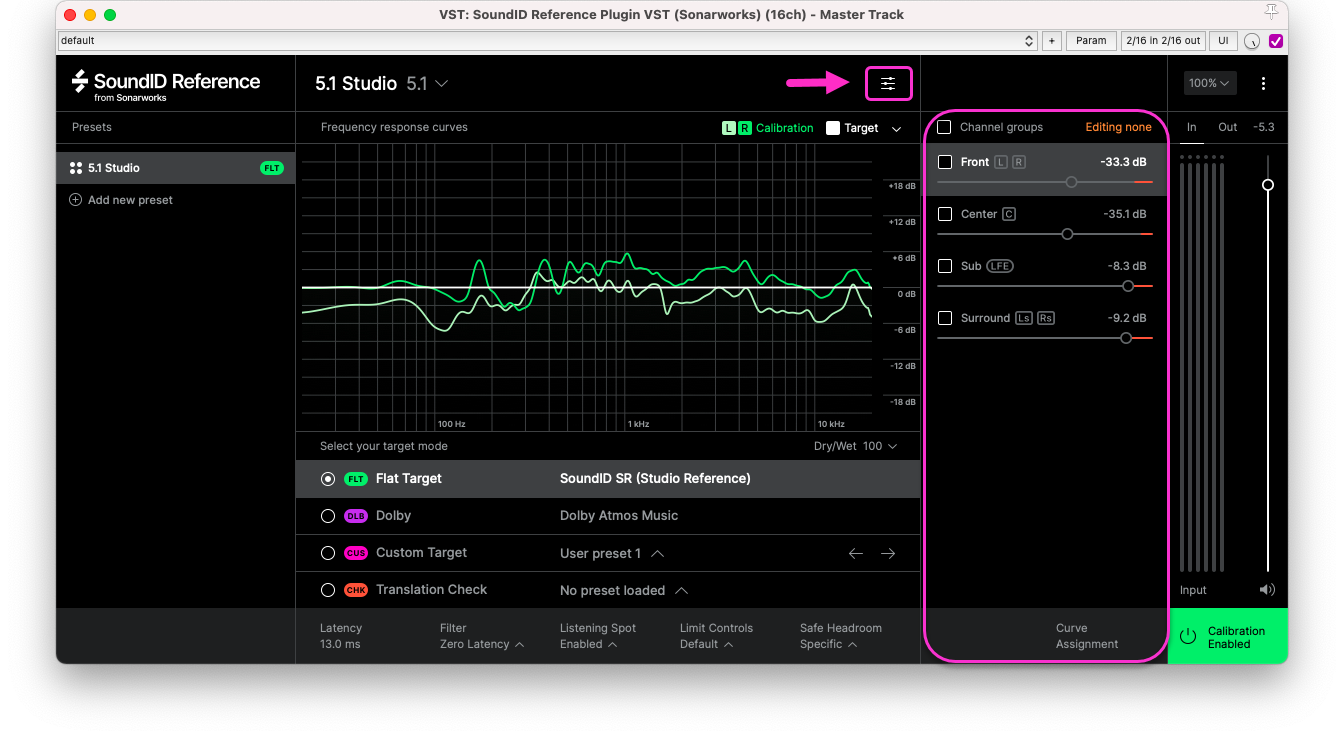Toggle the Channel groups checkbox
The image size is (1343, 738).
[x=944, y=127]
